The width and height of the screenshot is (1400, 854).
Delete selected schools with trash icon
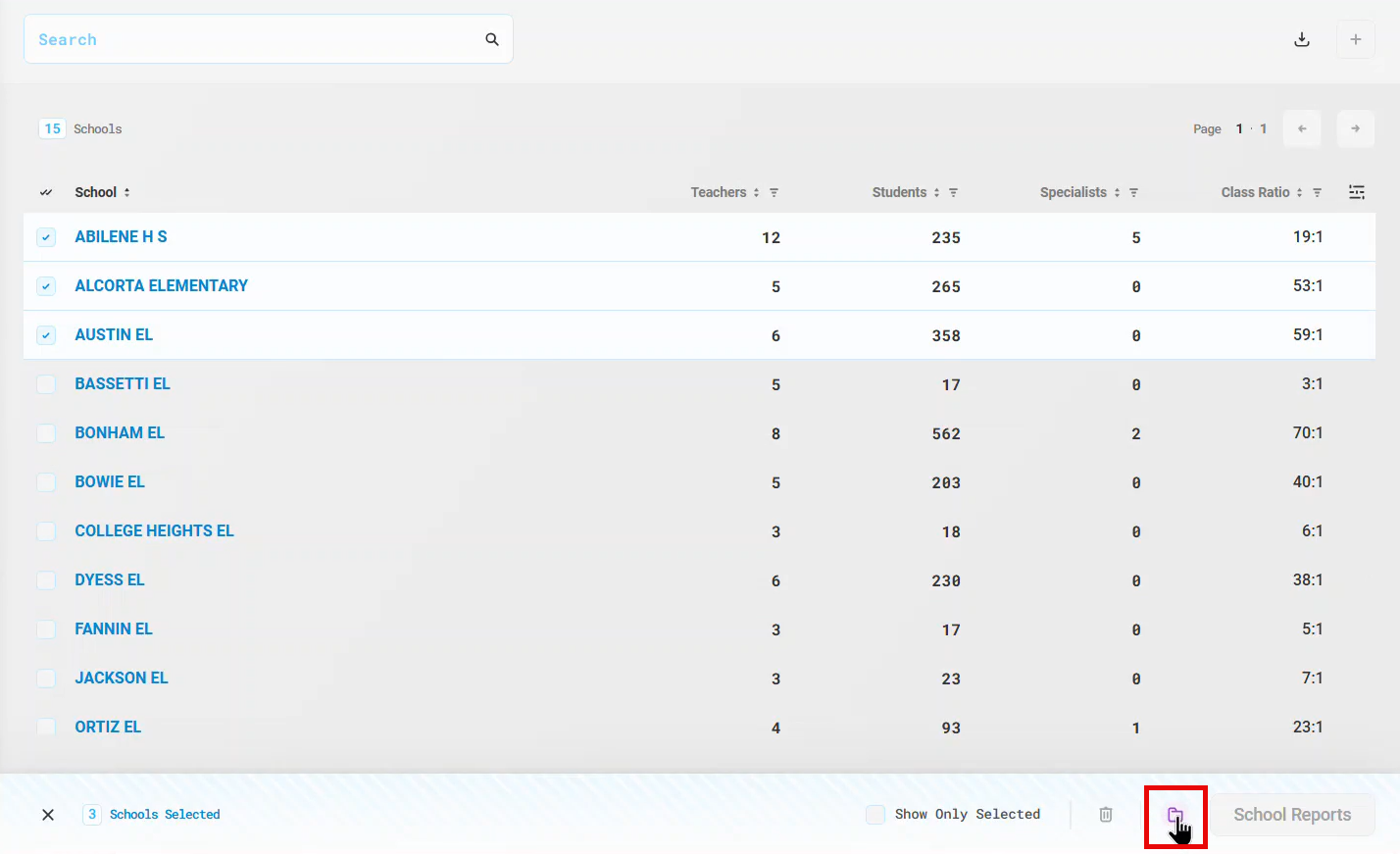tap(1106, 815)
